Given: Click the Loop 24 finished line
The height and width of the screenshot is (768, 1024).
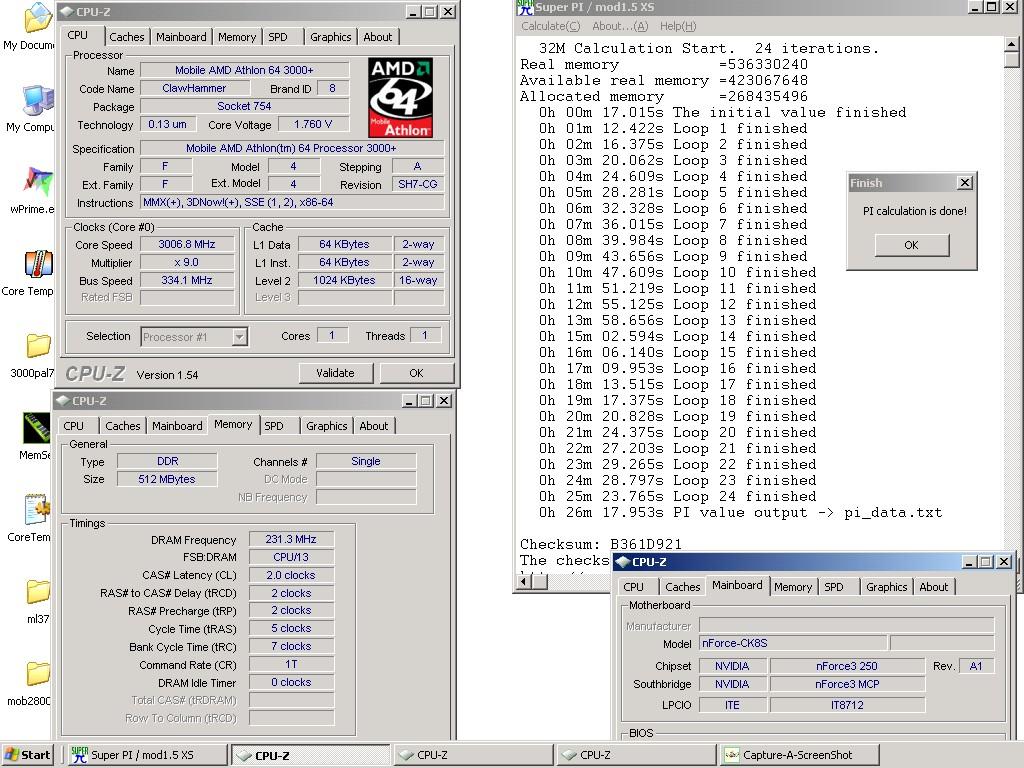Looking at the screenshot, I should coord(678,496).
